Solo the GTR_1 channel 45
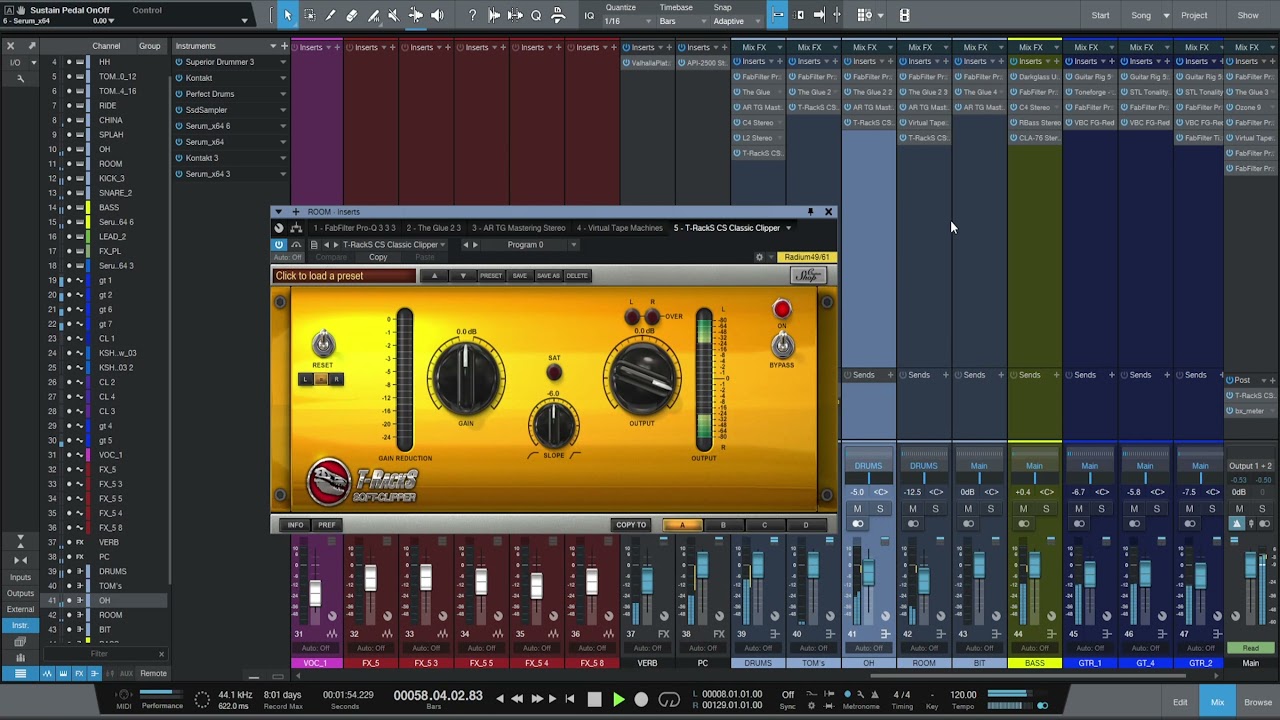 1101,509
